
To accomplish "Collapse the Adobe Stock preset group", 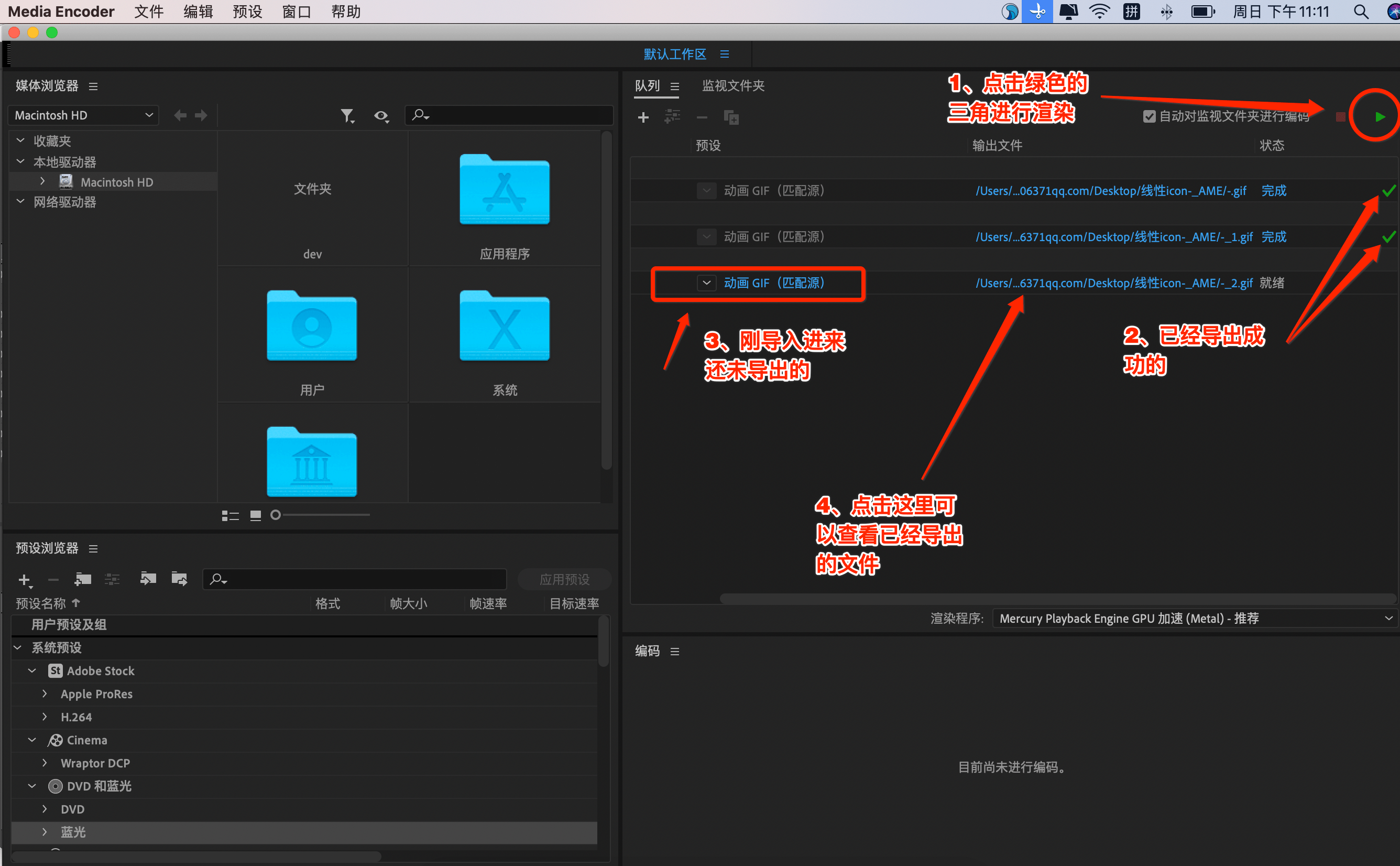I will (32, 670).
